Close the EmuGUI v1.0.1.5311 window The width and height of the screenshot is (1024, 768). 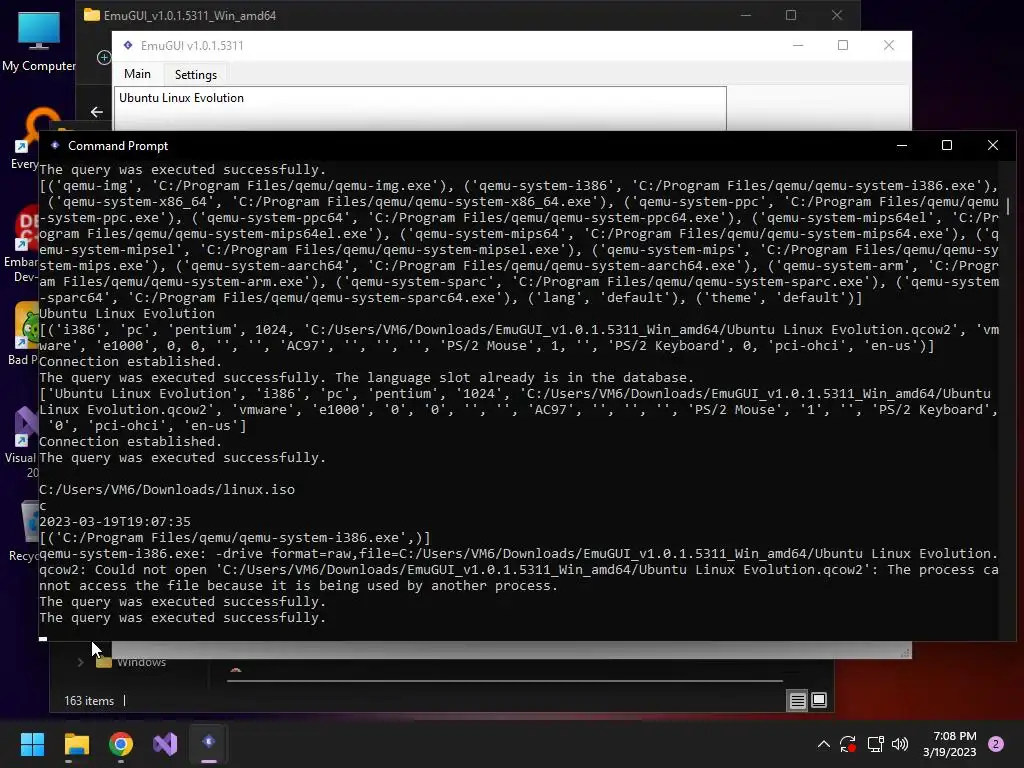889,45
